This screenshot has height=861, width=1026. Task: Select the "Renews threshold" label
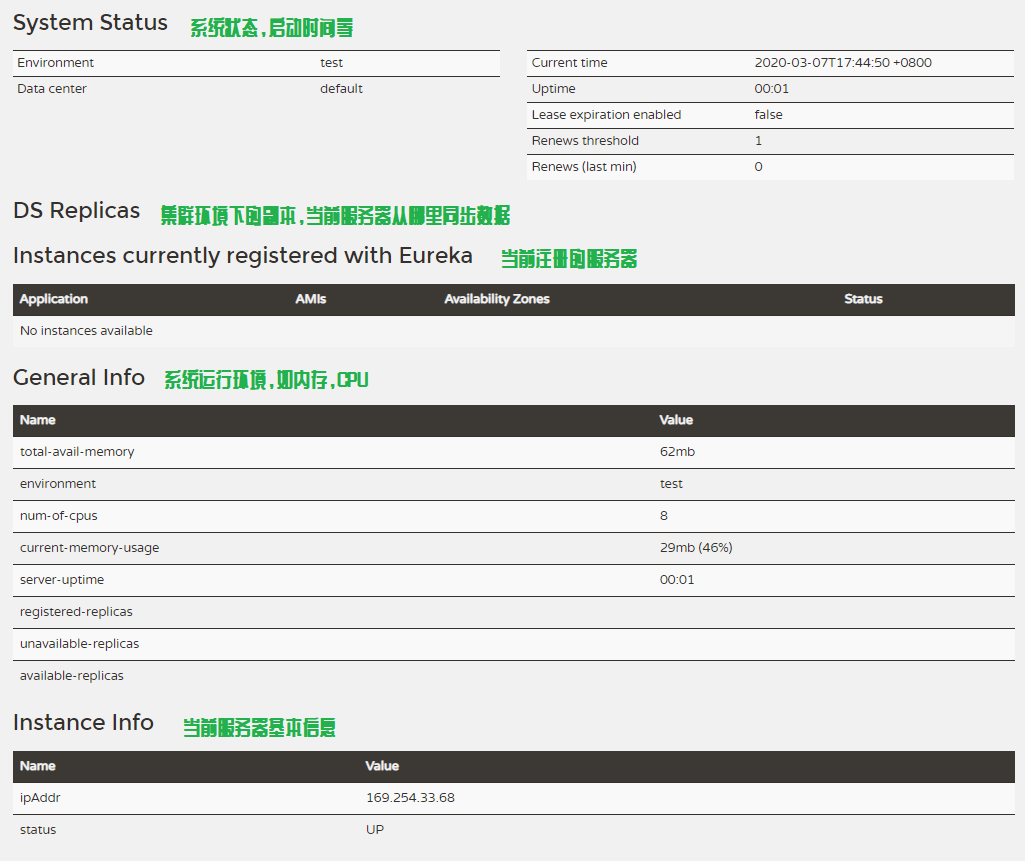point(585,141)
